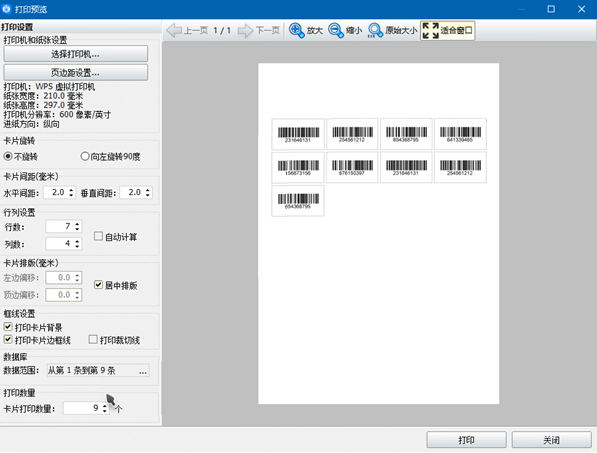Adjust 卡片打印数量 spinner arrows
597x453 pixels.
(105, 408)
